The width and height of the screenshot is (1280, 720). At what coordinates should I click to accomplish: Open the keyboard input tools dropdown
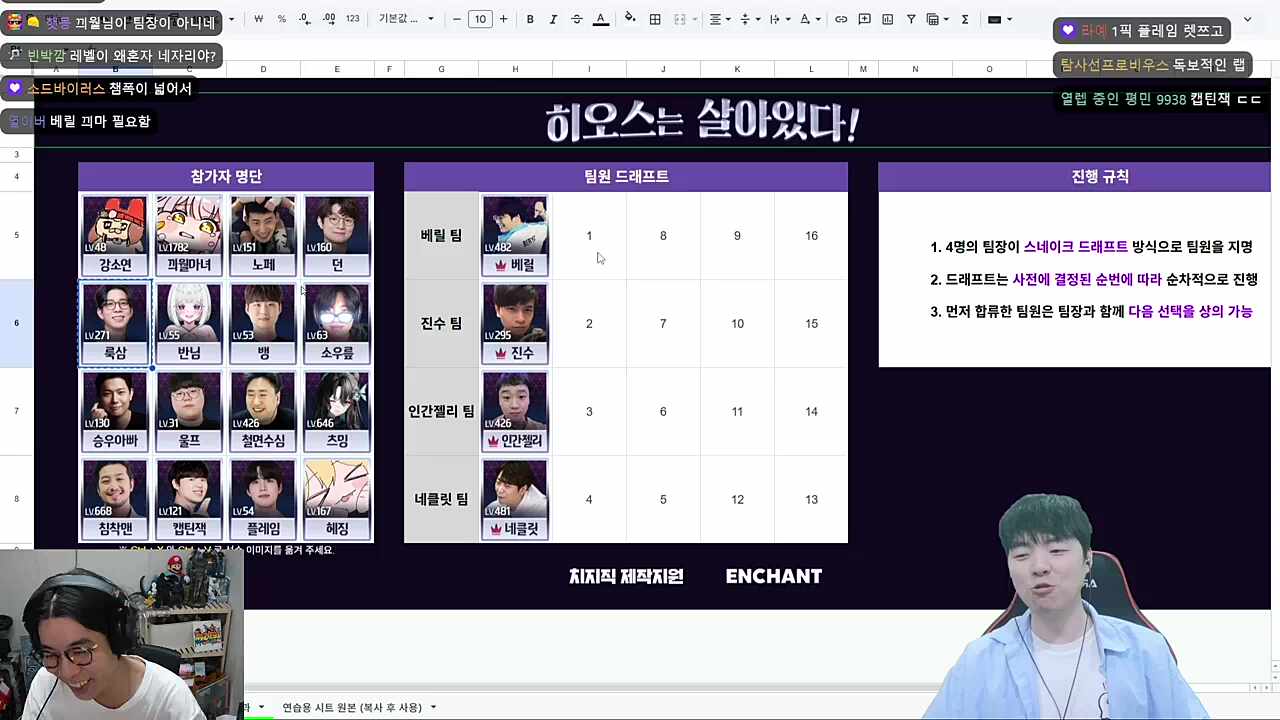(x=999, y=19)
